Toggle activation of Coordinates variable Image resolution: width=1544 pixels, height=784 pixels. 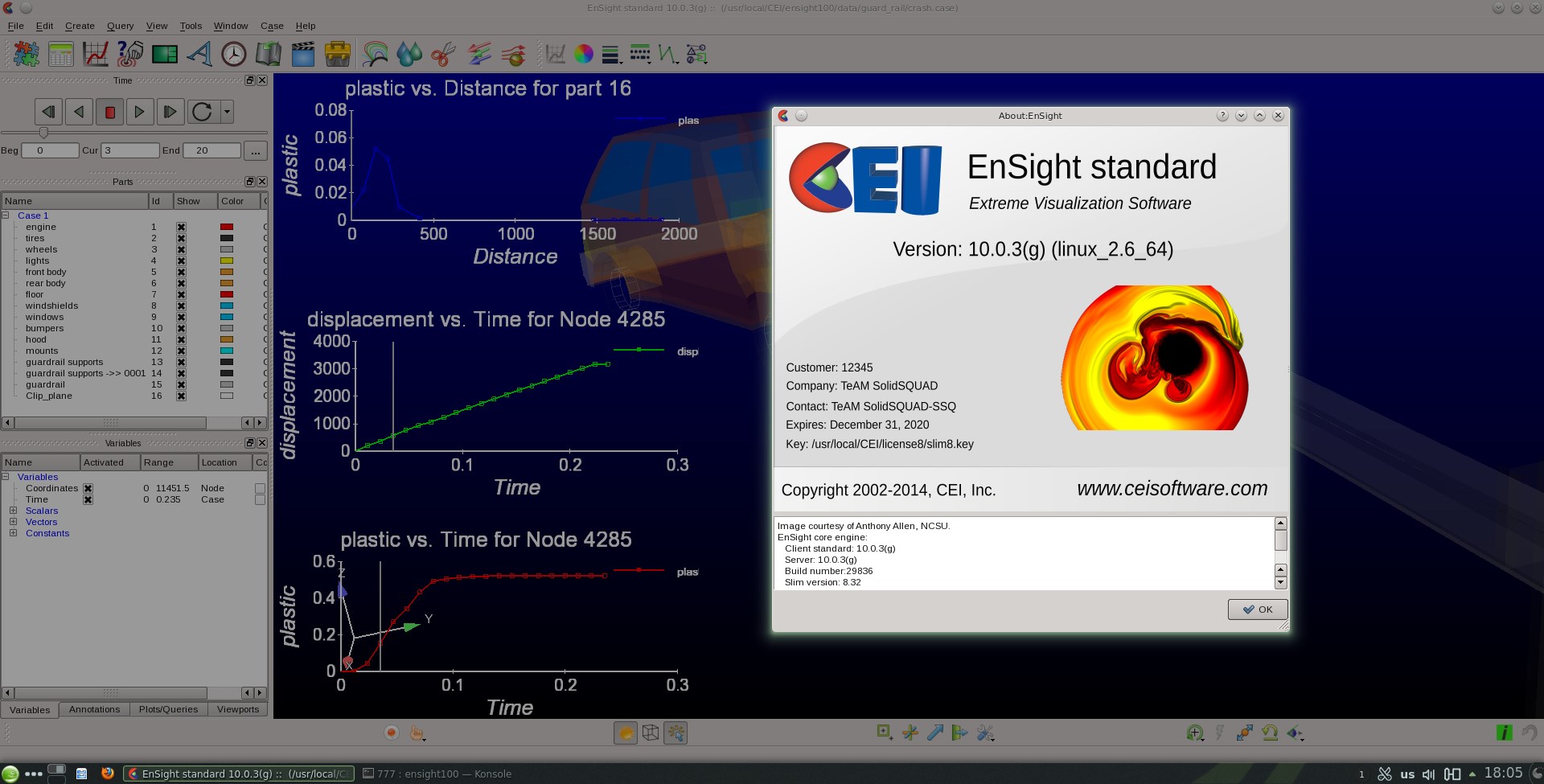click(x=88, y=489)
